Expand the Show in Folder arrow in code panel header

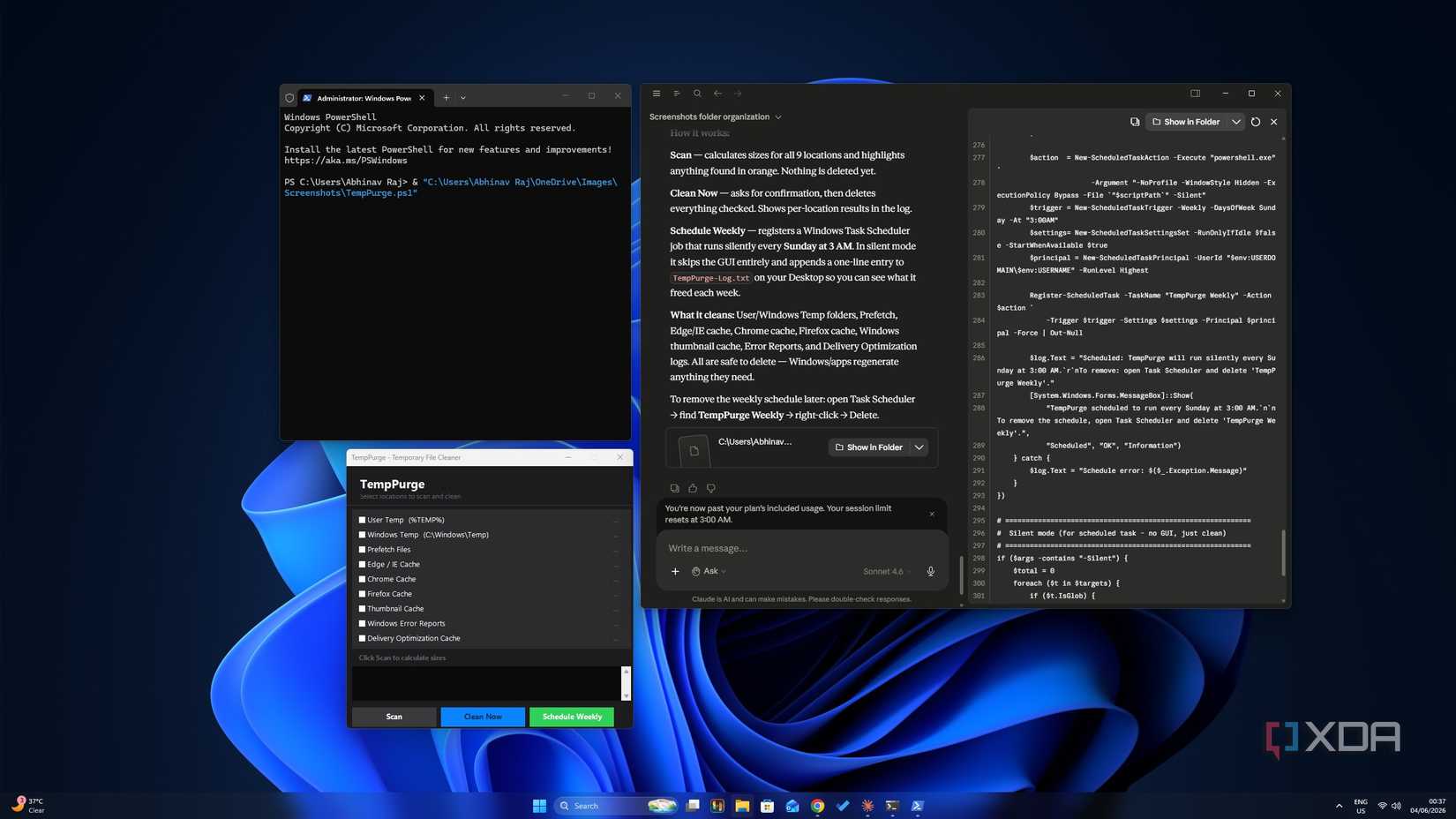click(x=1235, y=122)
